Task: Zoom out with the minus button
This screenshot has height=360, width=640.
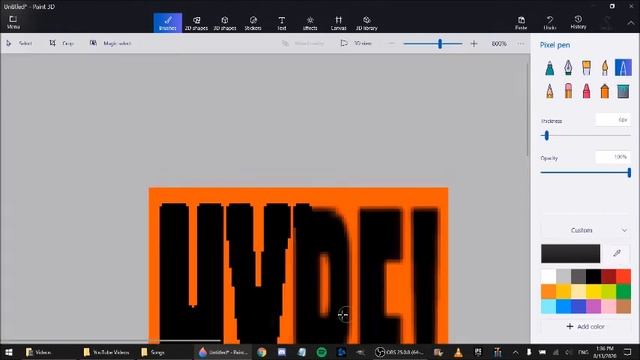Action: [391, 43]
